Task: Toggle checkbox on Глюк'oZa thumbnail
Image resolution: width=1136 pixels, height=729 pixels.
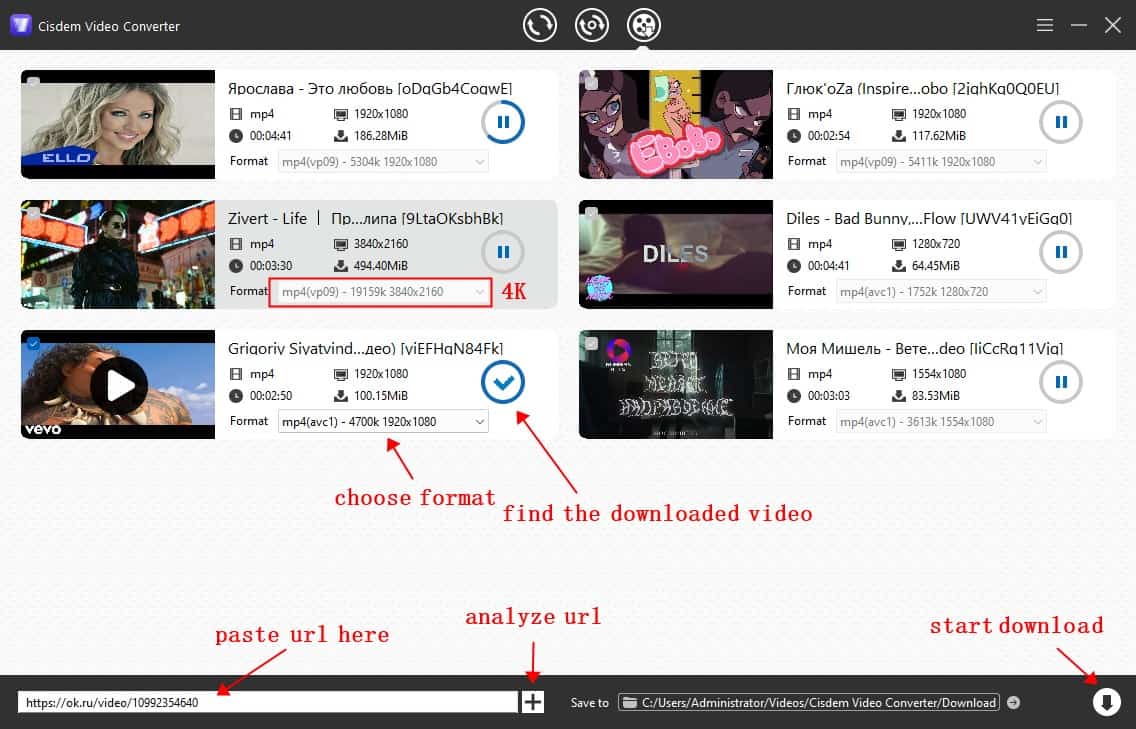Action: pos(591,82)
